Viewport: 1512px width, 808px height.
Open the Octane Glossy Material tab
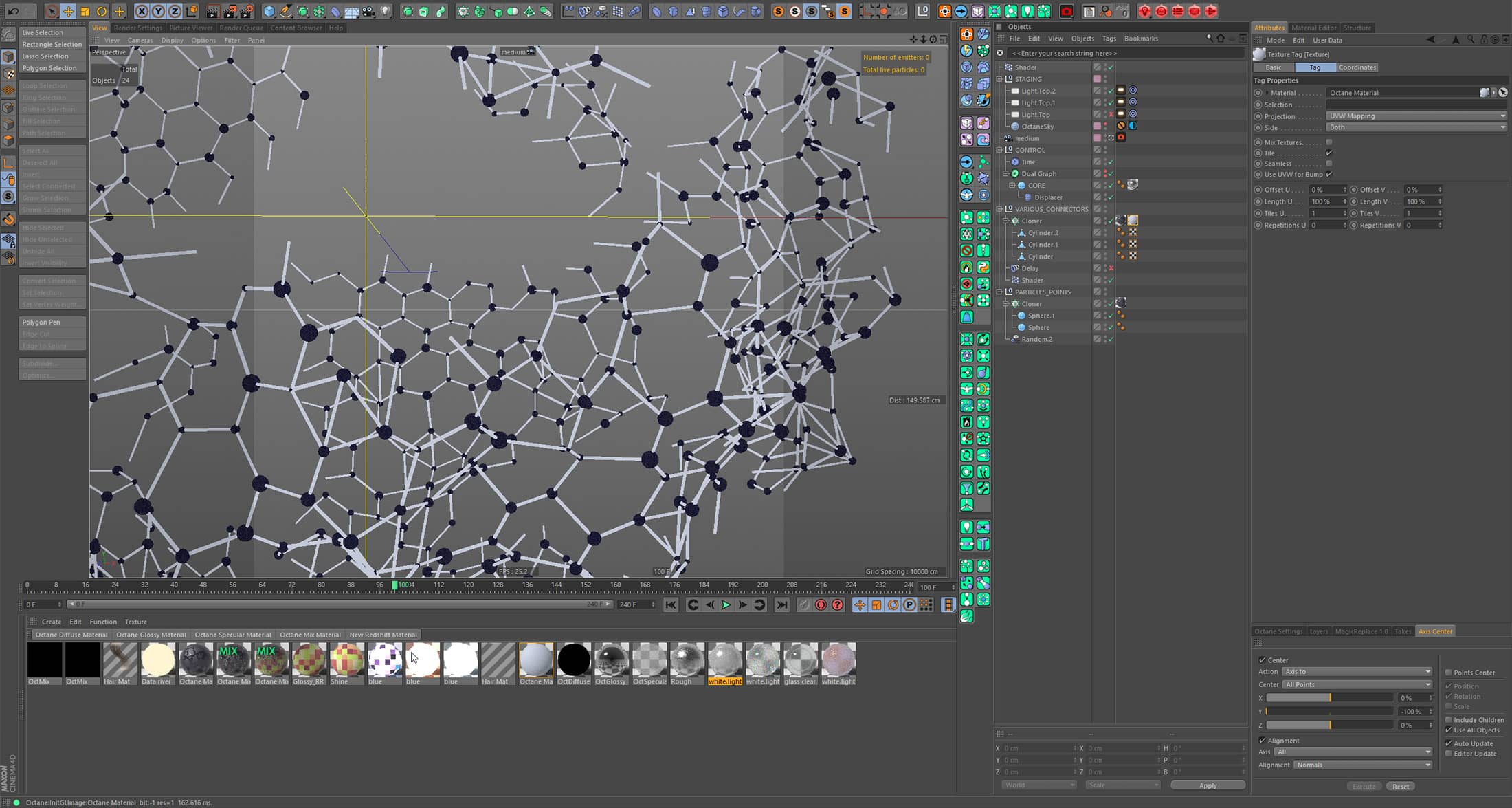pos(151,635)
